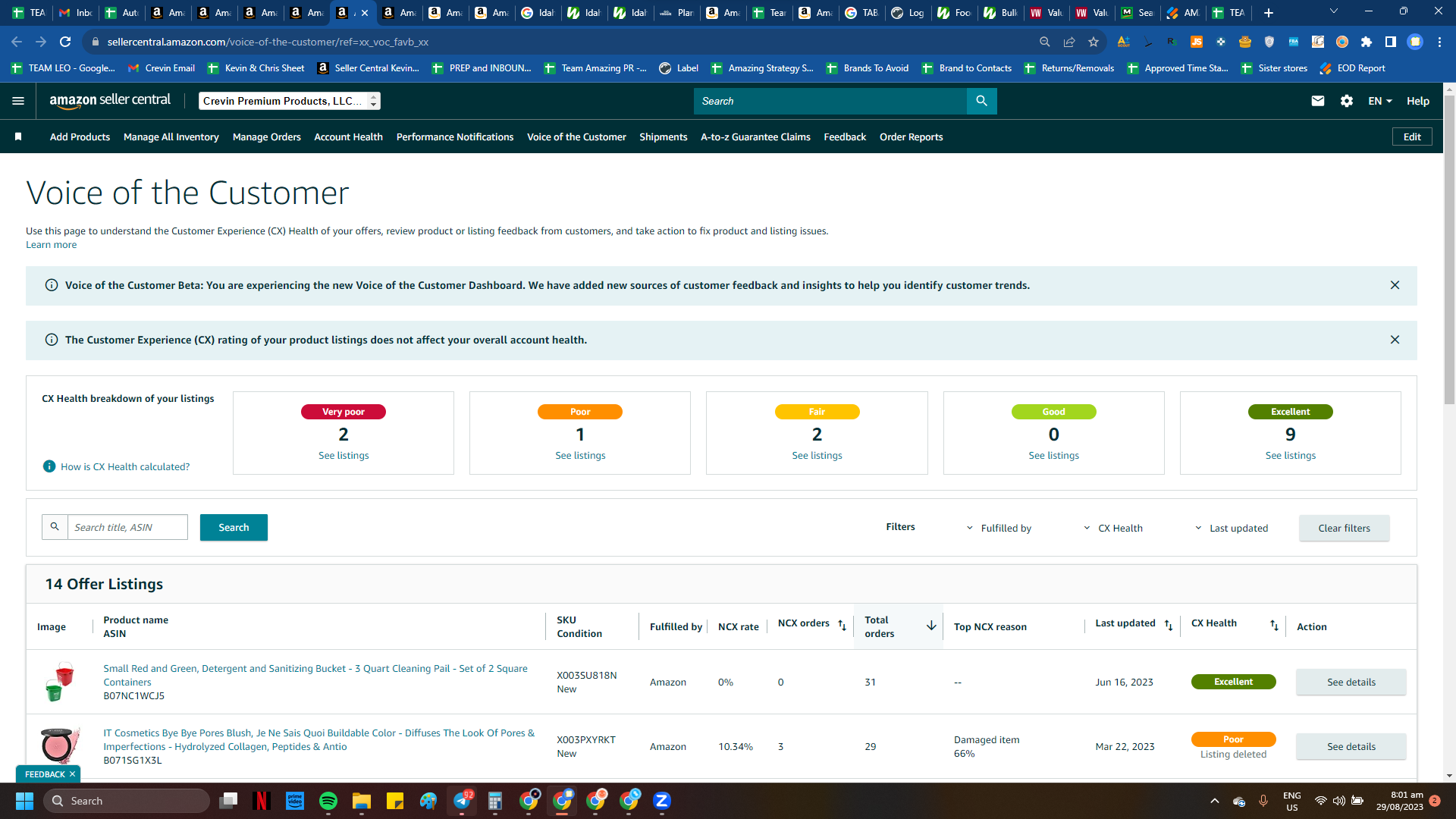This screenshot has height=819, width=1456.
Task: Click Clear filters button
Action: pos(1345,528)
